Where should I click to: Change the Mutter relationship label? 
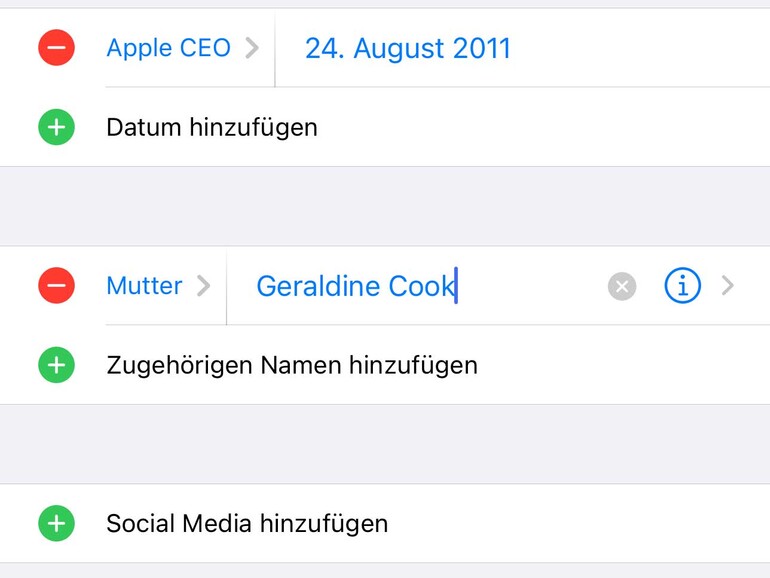pos(144,286)
